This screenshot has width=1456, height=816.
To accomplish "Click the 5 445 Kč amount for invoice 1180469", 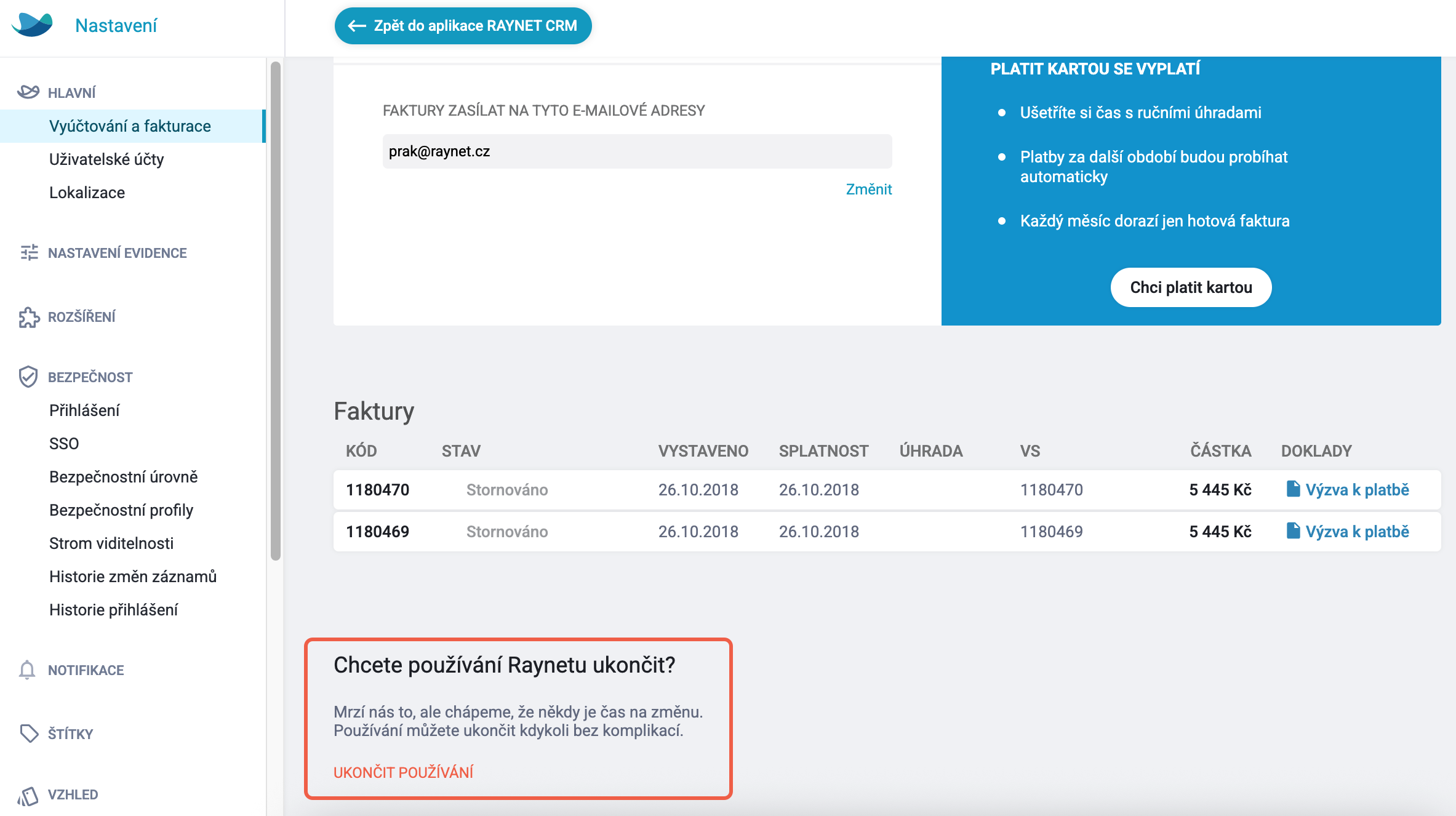I will pos(1220,532).
